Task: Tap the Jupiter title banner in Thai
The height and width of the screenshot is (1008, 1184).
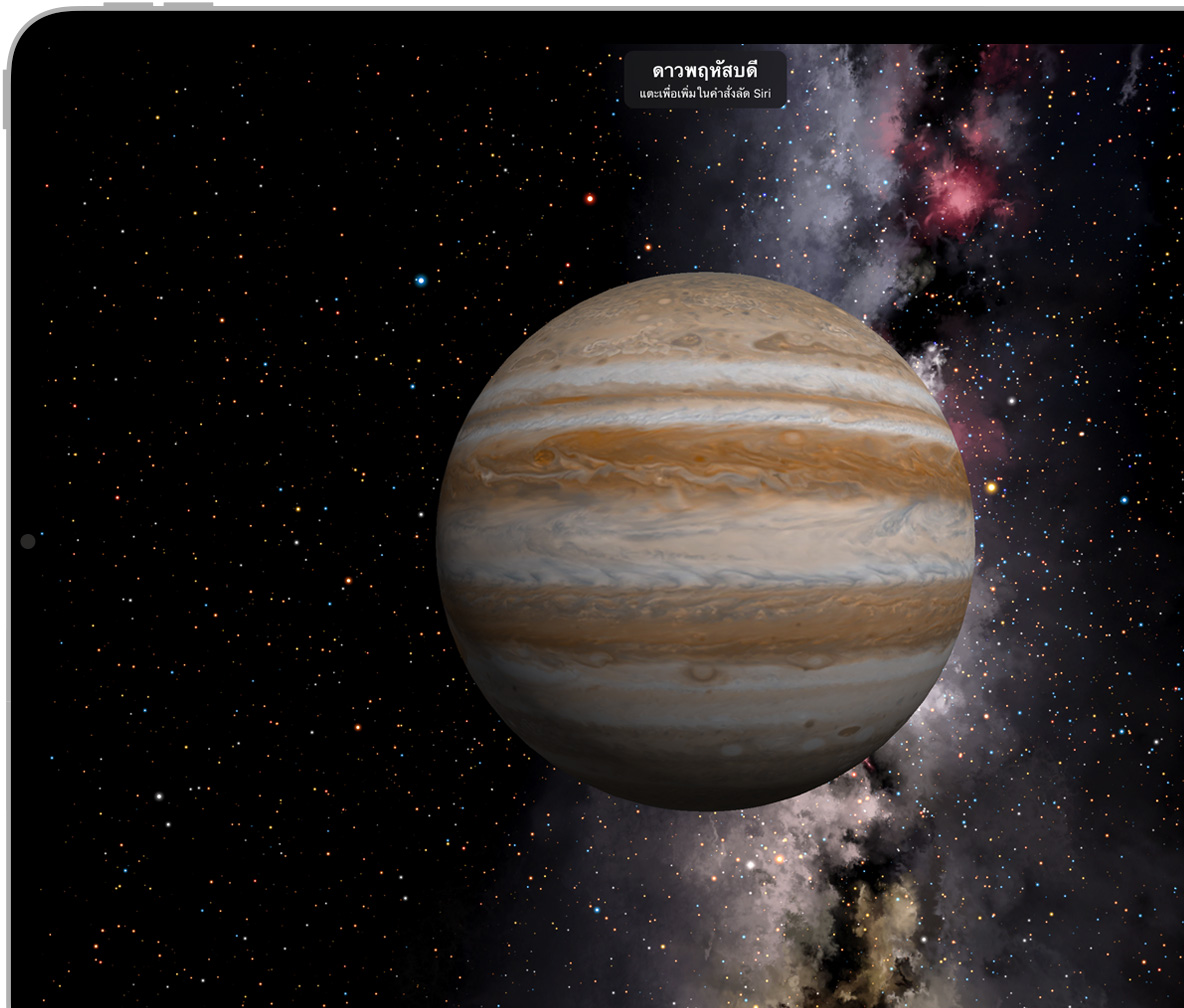Action: [704, 70]
